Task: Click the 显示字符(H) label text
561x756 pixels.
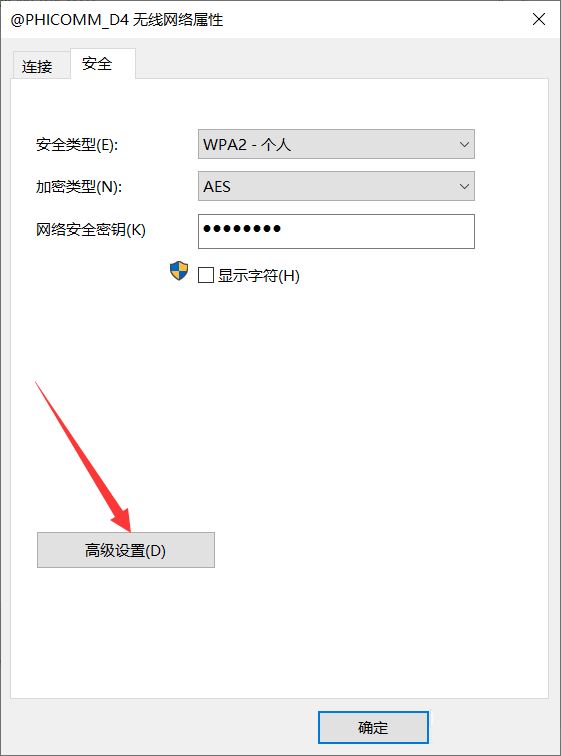Action: click(259, 276)
